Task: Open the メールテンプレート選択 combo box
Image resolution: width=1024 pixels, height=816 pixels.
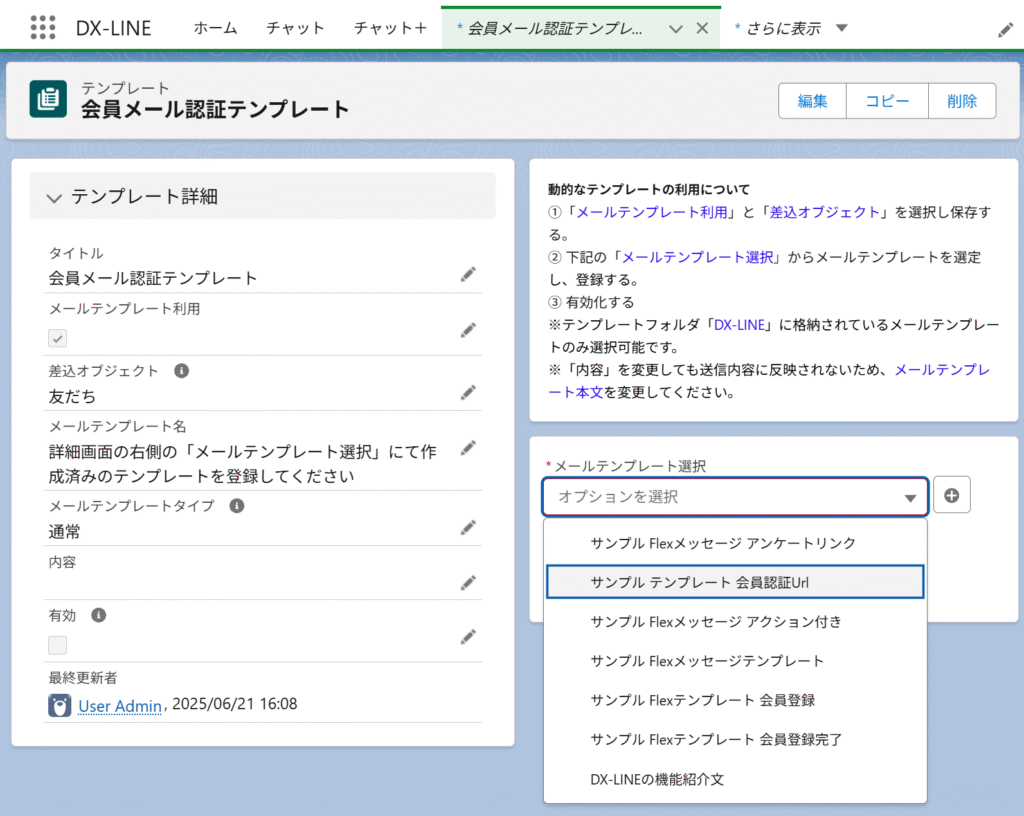Action: click(736, 497)
